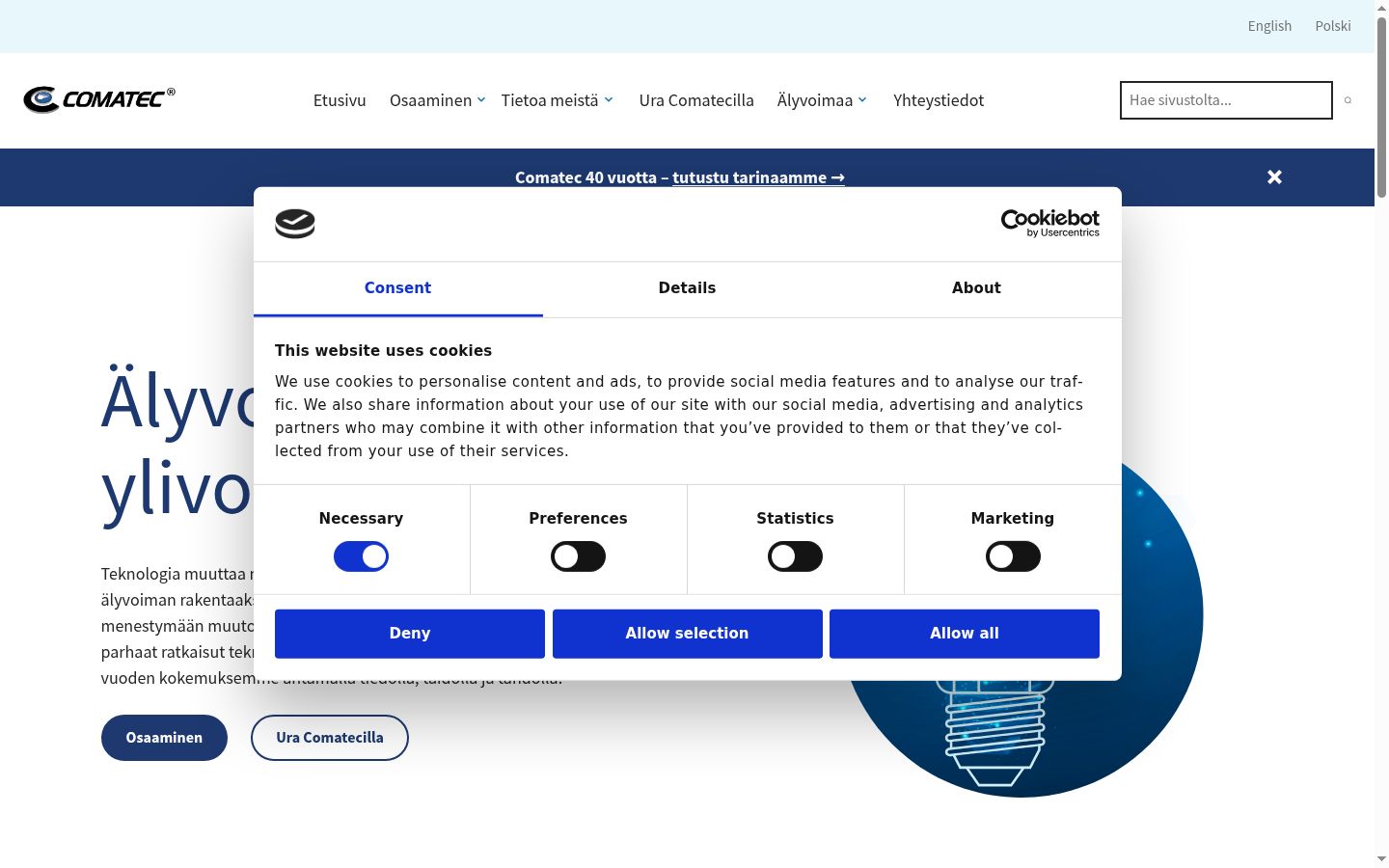Click the search magnifier icon
1389x868 pixels.
[1348, 100]
